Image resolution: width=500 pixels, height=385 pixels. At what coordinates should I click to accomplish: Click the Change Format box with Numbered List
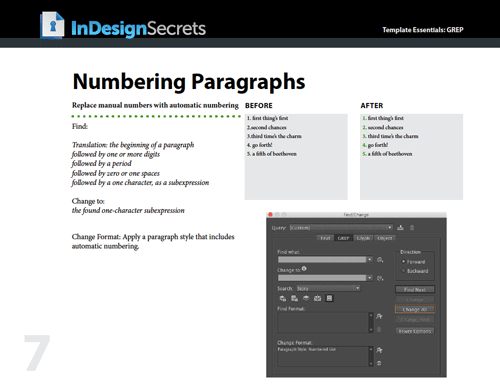point(323,356)
